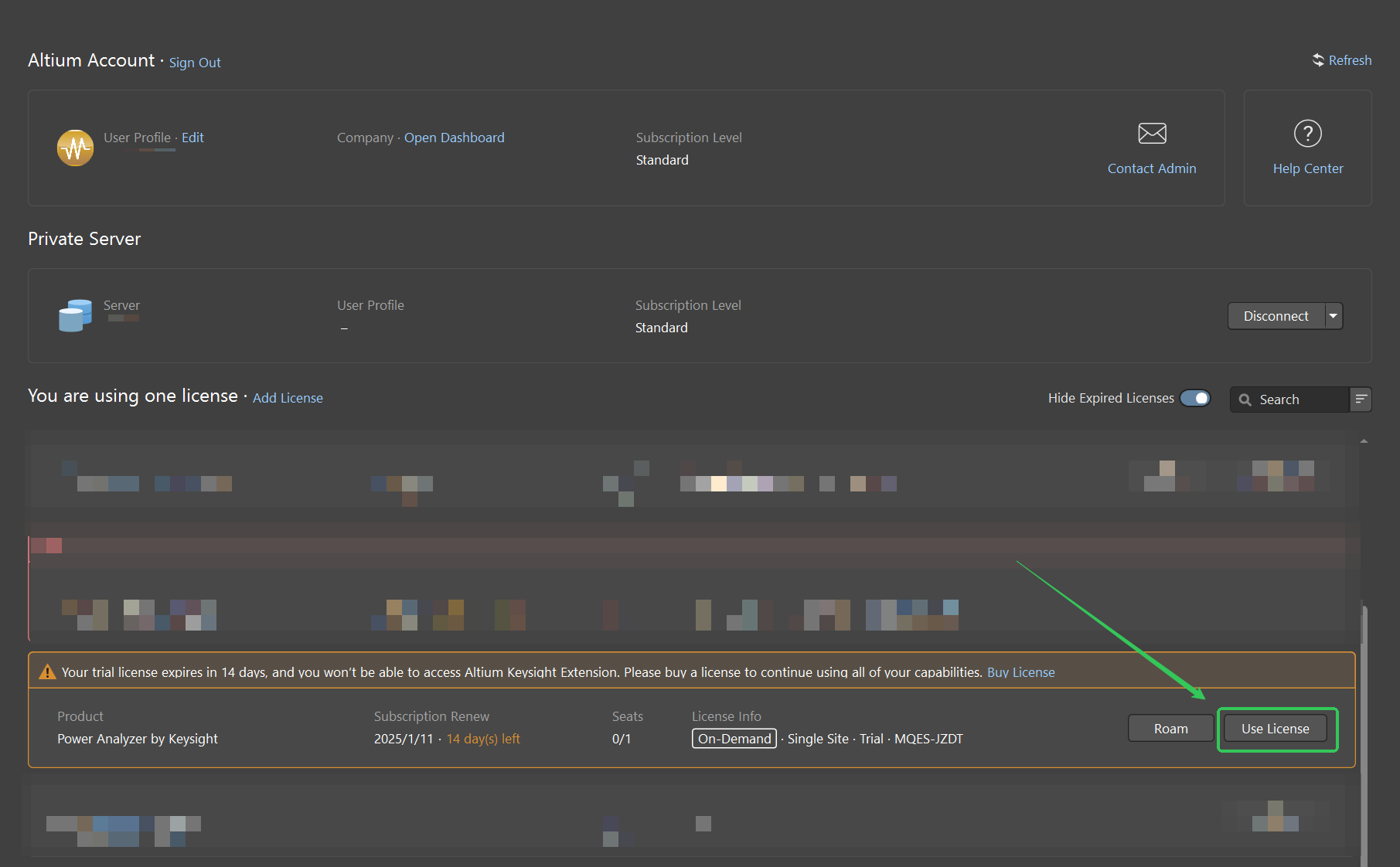This screenshot has height=867, width=1400.
Task: Click the On-Demand license type tag
Action: (734, 739)
